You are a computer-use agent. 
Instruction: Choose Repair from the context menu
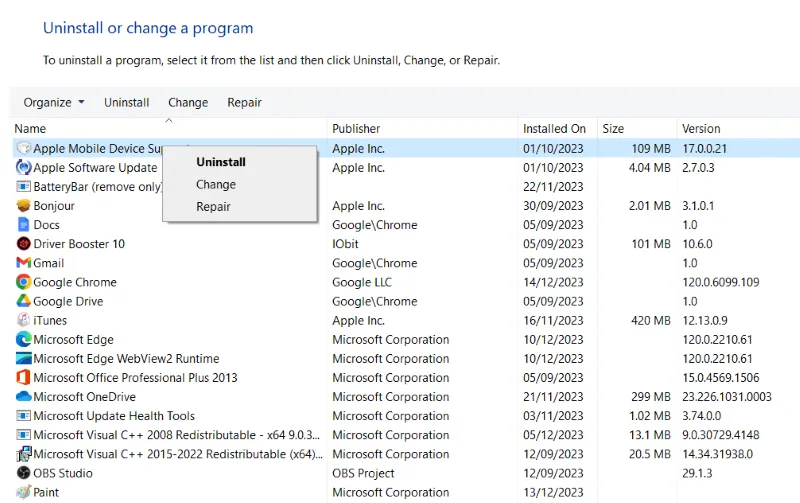pos(213,207)
